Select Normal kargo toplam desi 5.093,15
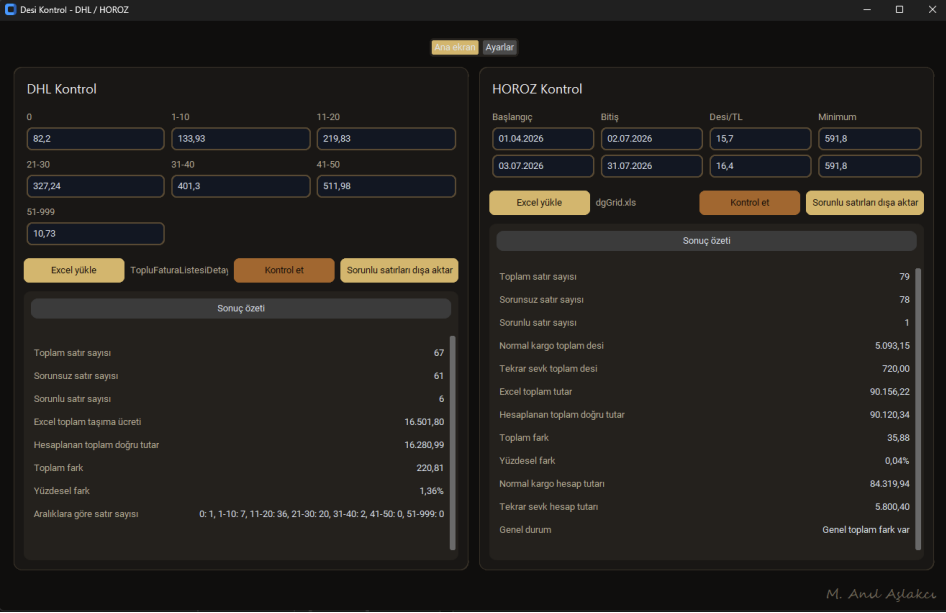The height and width of the screenshot is (613, 946). point(892,346)
